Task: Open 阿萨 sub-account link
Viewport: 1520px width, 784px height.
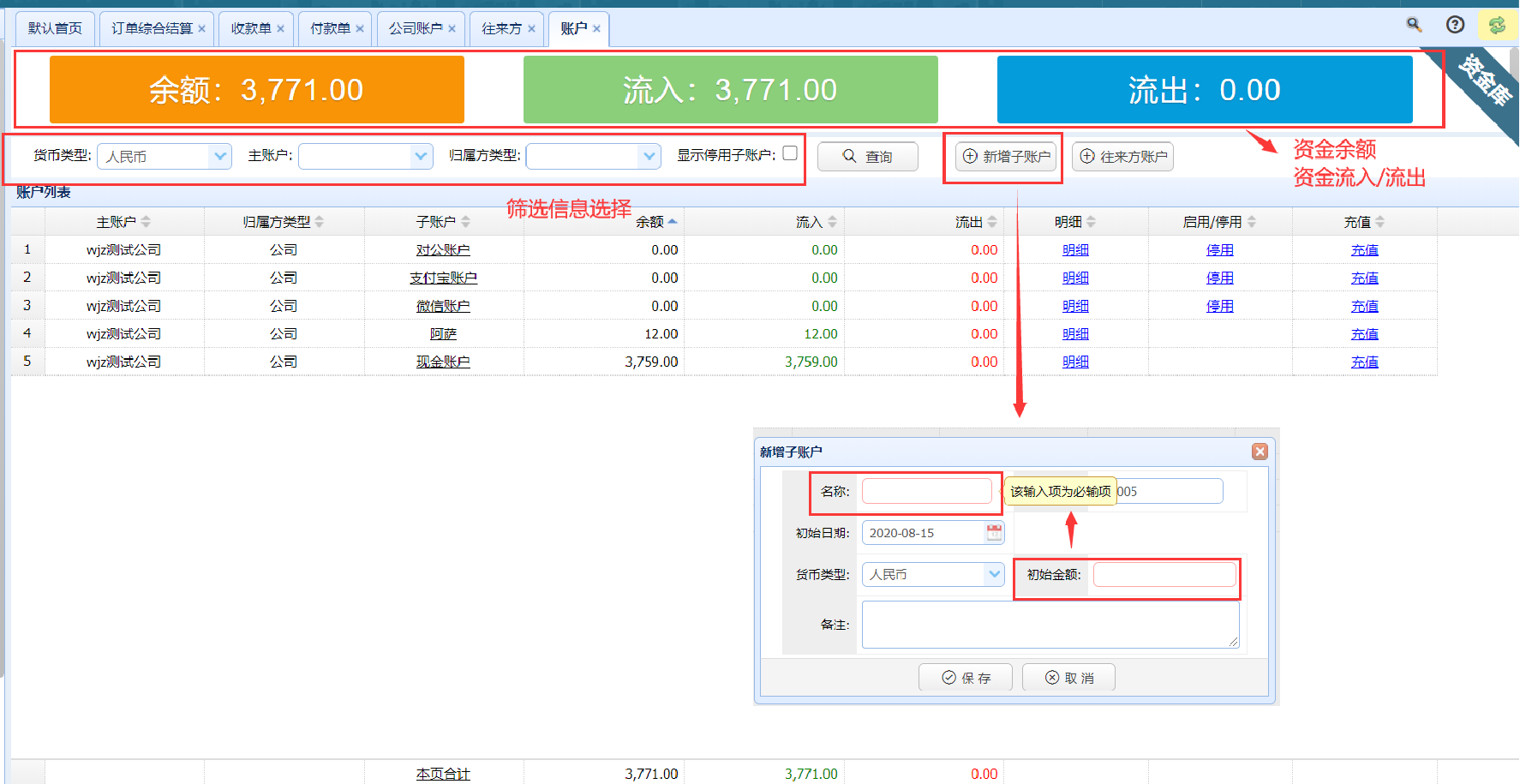Action: 443,334
